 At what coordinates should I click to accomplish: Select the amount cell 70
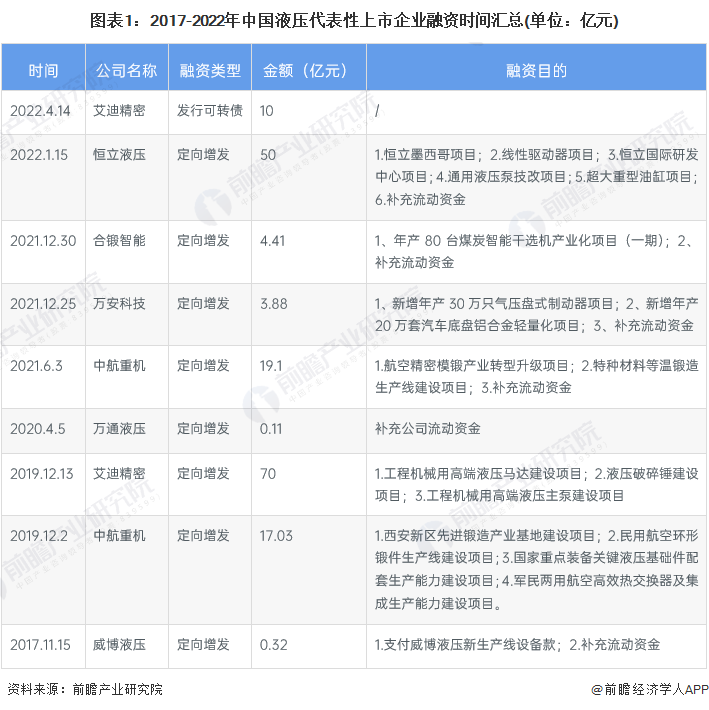[268, 474]
